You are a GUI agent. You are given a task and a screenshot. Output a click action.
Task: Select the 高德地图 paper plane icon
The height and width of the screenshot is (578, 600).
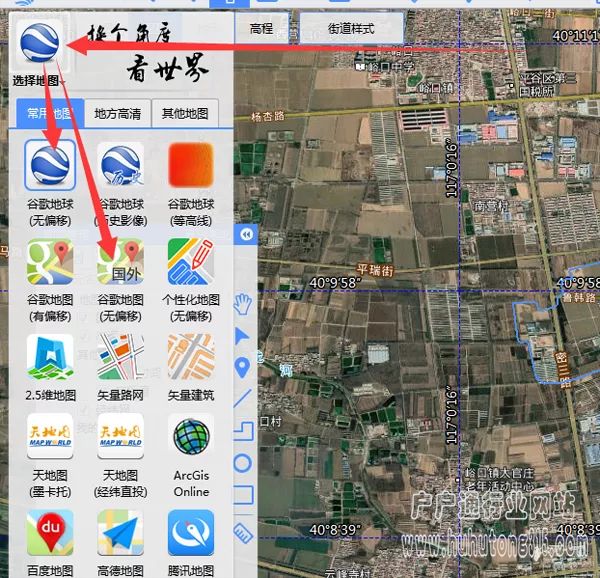click(x=121, y=532)
